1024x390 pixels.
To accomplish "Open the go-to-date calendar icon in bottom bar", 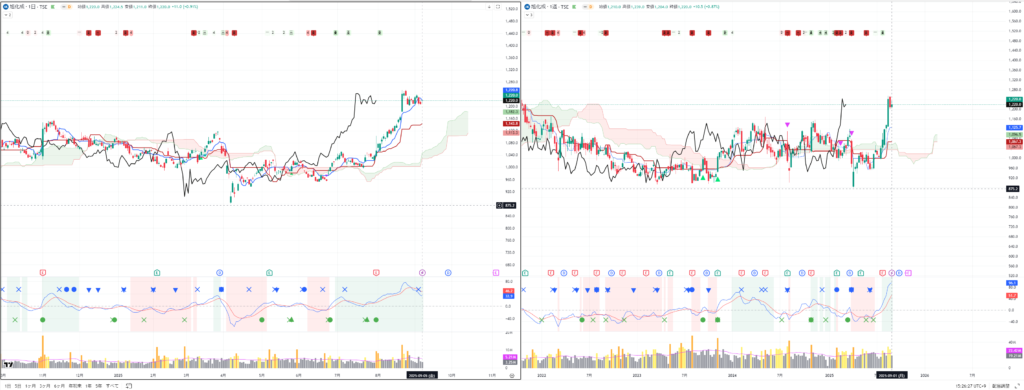I will coord(128,385).
